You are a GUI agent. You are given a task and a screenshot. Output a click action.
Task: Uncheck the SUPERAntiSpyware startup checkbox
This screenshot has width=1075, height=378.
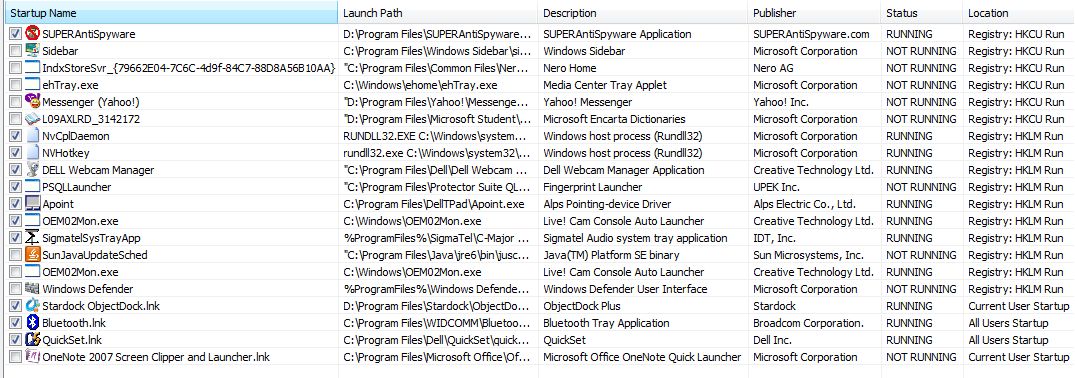click(x=15, y=34)
